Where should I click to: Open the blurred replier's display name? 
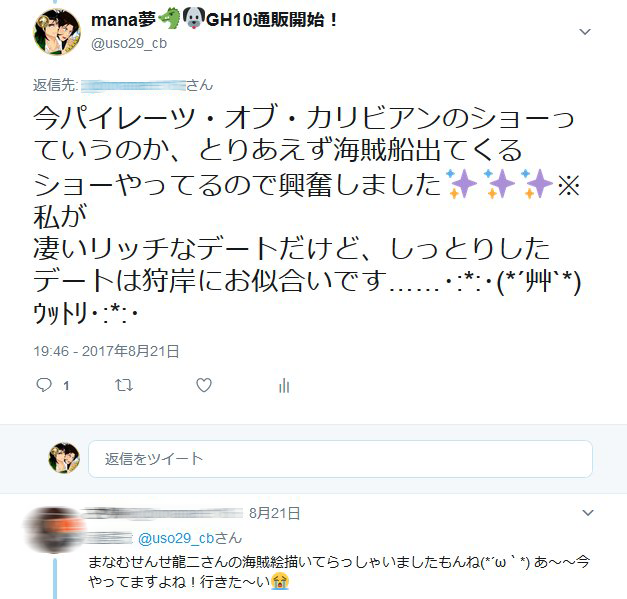162,513
